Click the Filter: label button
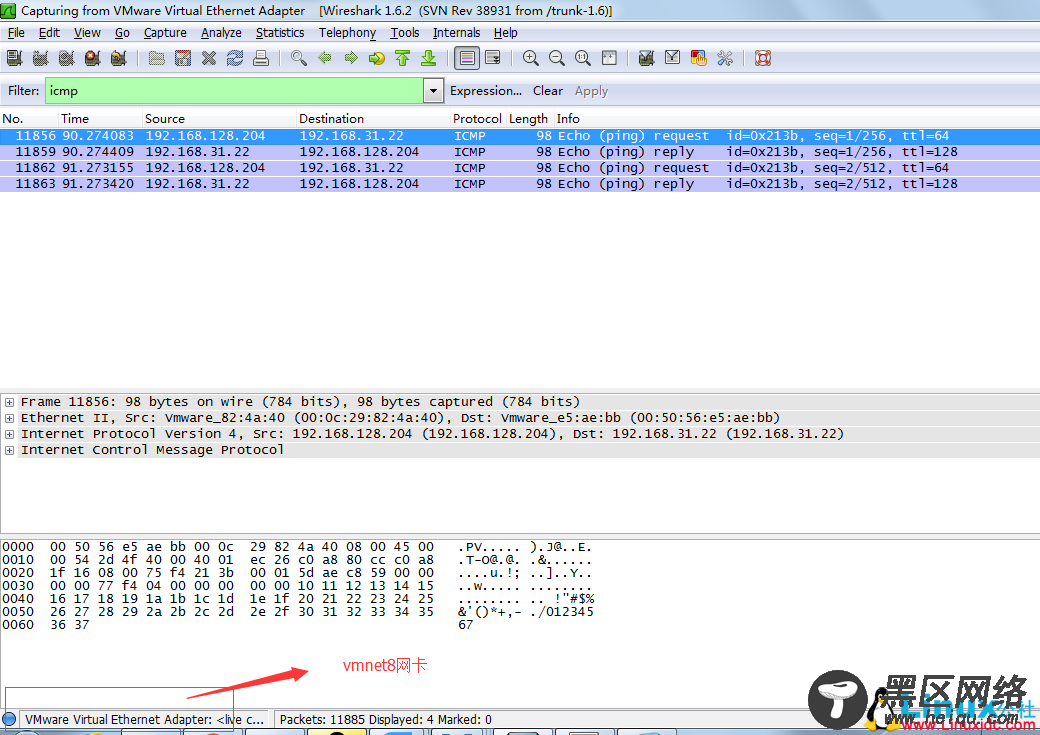The image size is (1040, 735). click(x=23, y=91)
